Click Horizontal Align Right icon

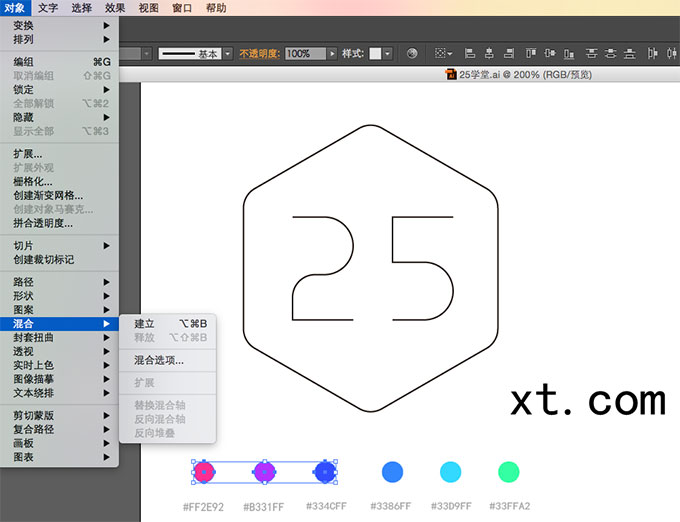[509, 53]
